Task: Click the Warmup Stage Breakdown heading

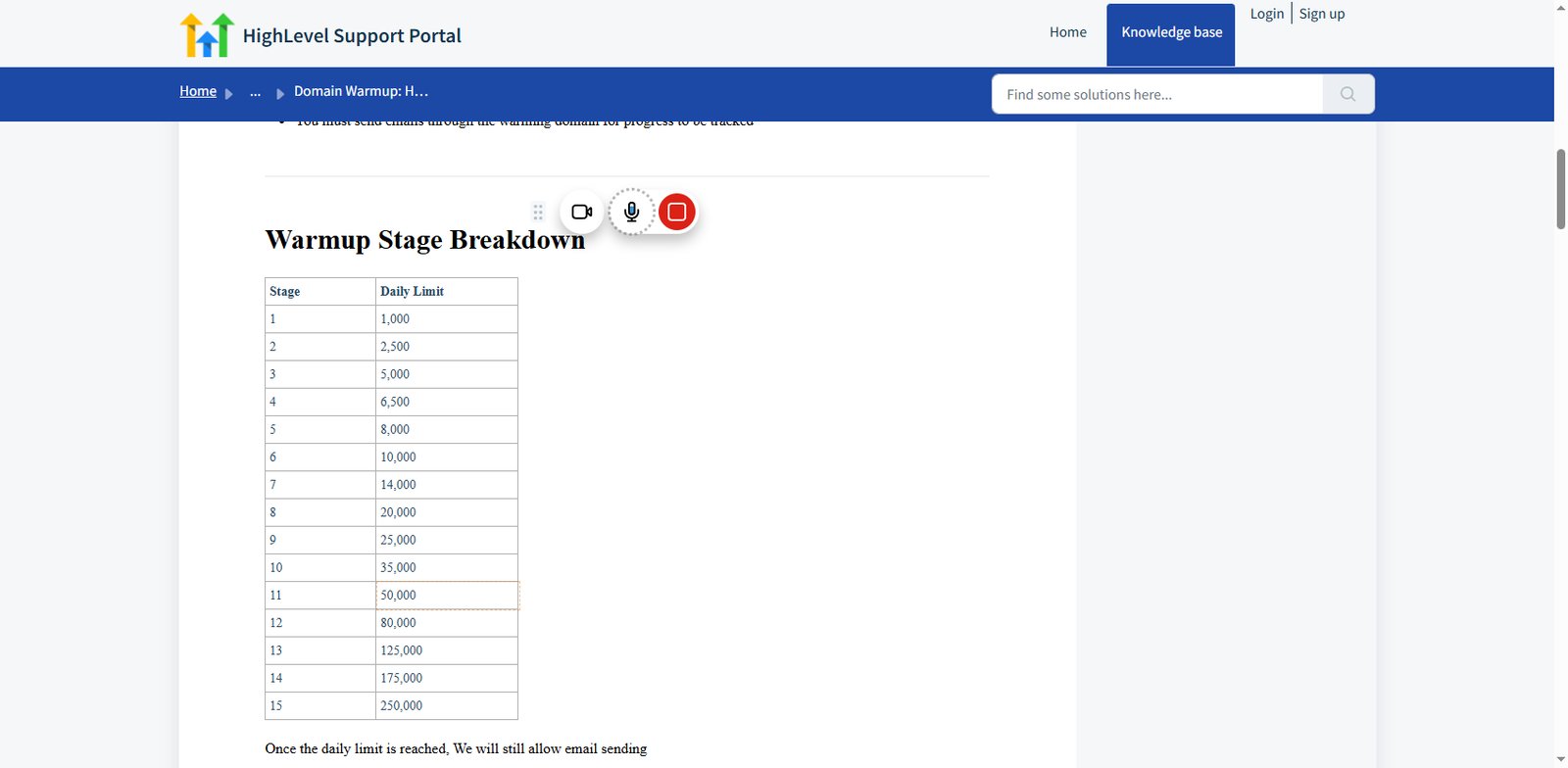Action: 424,240
